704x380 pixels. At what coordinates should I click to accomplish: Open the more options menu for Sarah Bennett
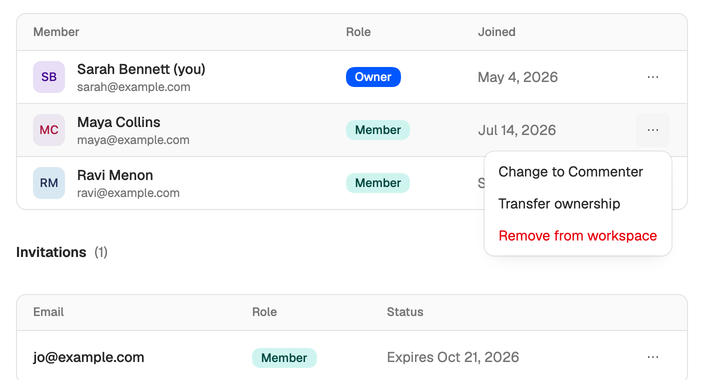click(652, 77)
